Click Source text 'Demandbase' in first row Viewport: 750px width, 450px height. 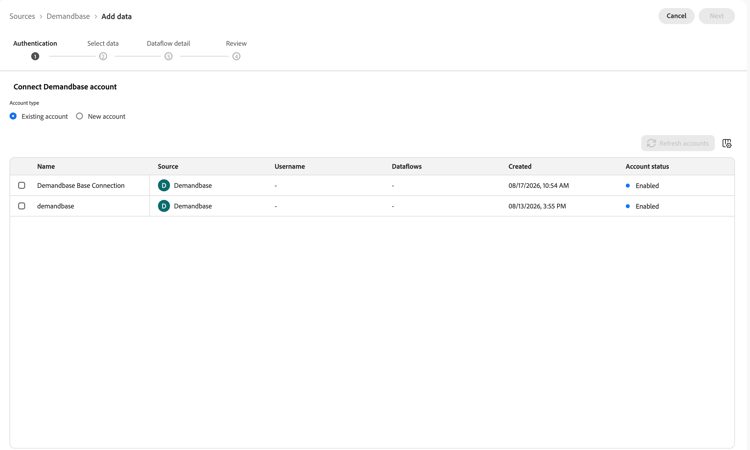193,186
